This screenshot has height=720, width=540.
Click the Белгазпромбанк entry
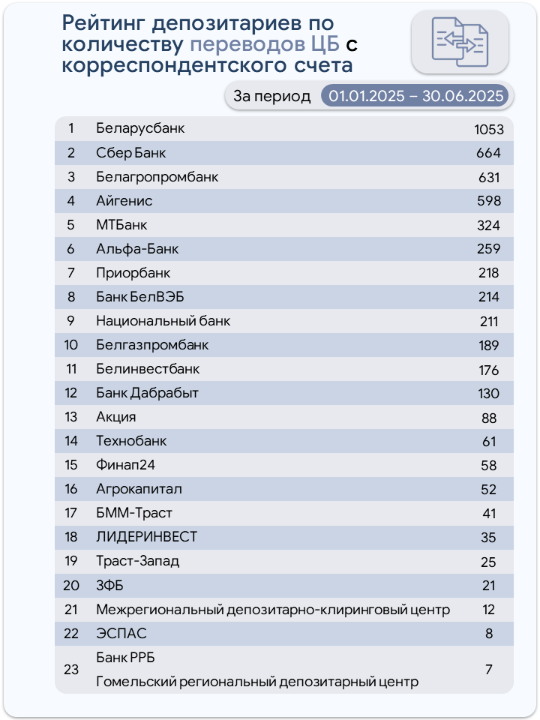(152, 345)
